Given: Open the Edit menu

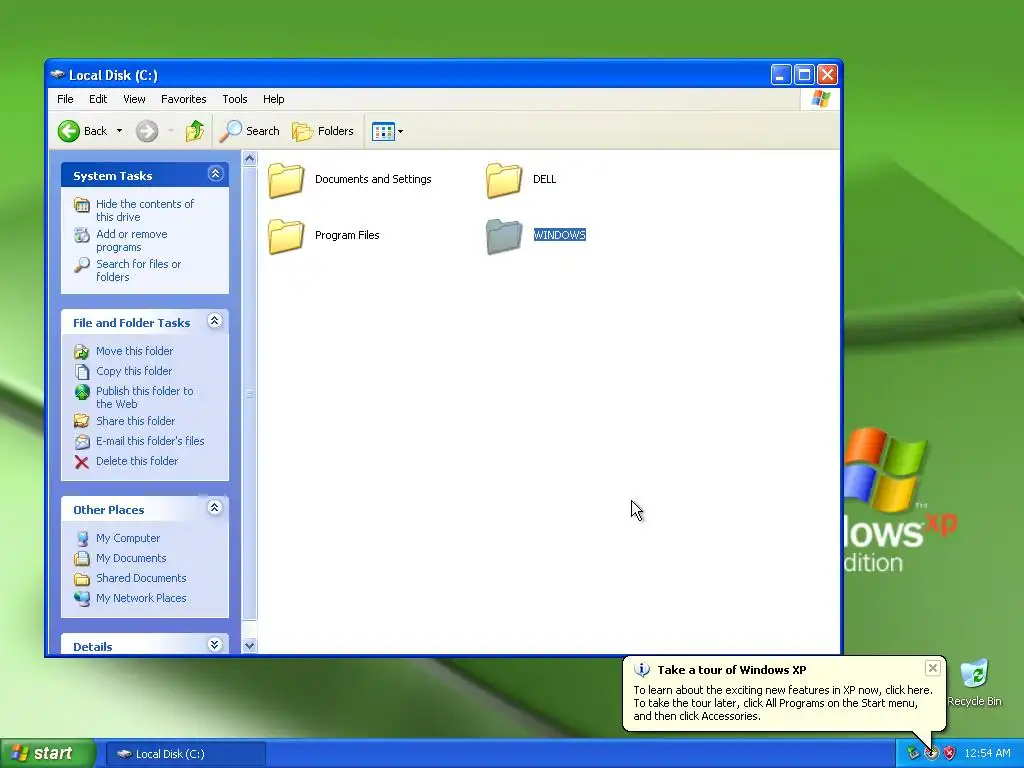Looking at the screenshot, I should click(x=98, y=99).
